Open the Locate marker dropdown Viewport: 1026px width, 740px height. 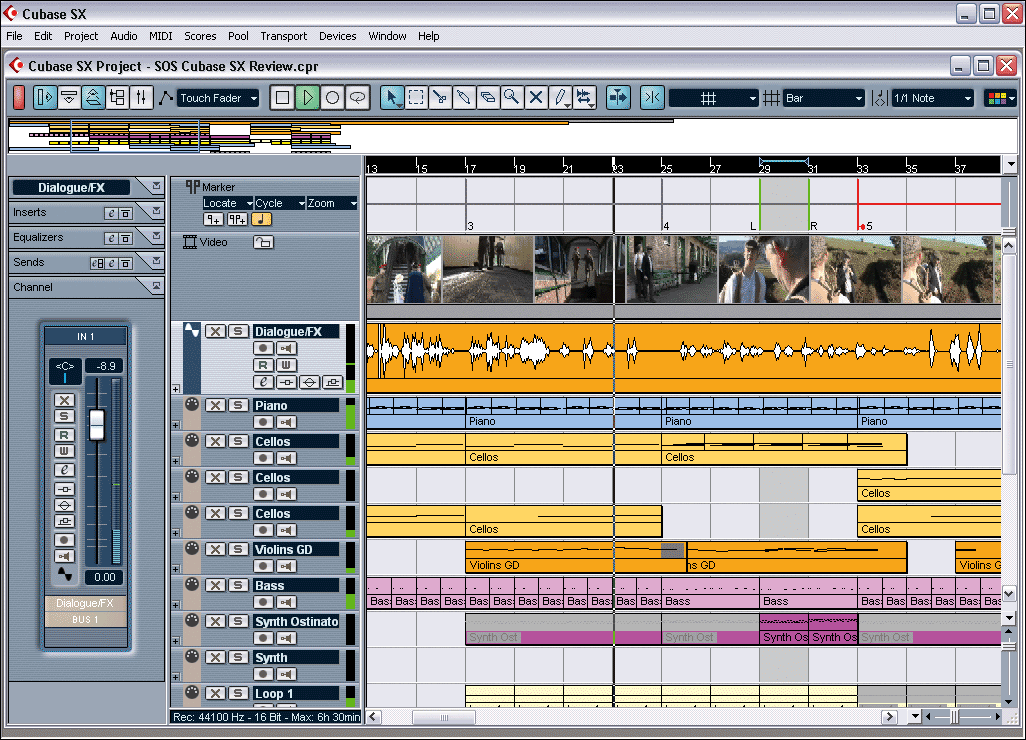pyautogui.click(x=228, y=203)
